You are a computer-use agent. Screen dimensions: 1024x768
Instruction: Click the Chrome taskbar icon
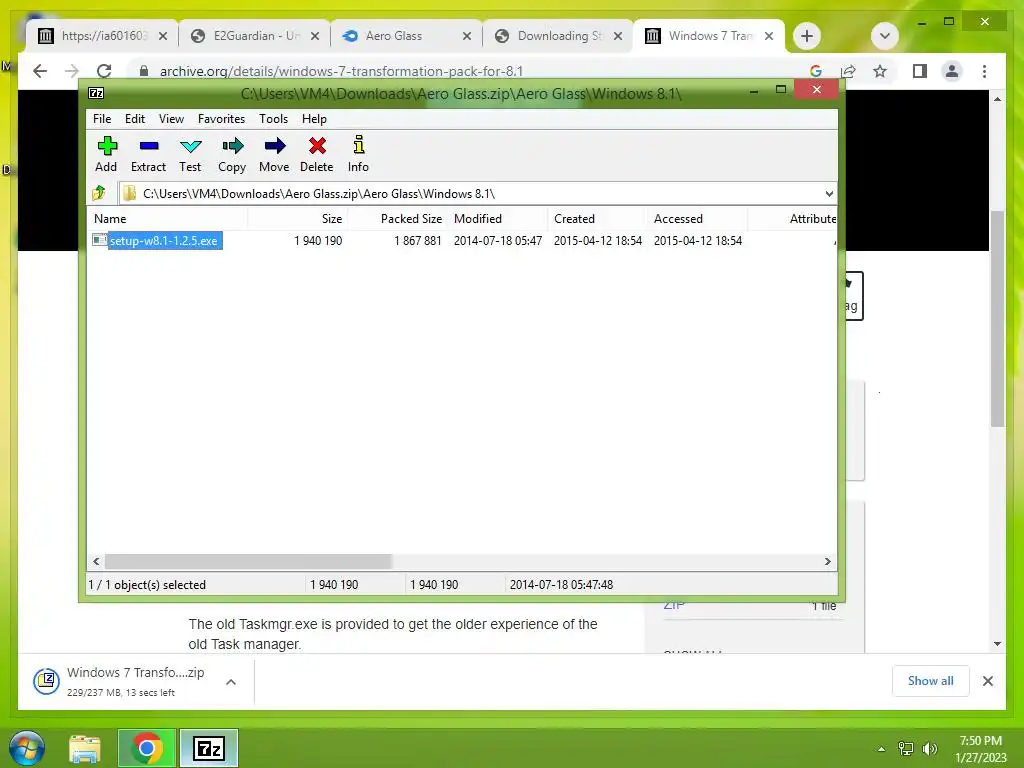tap(146, 748)
